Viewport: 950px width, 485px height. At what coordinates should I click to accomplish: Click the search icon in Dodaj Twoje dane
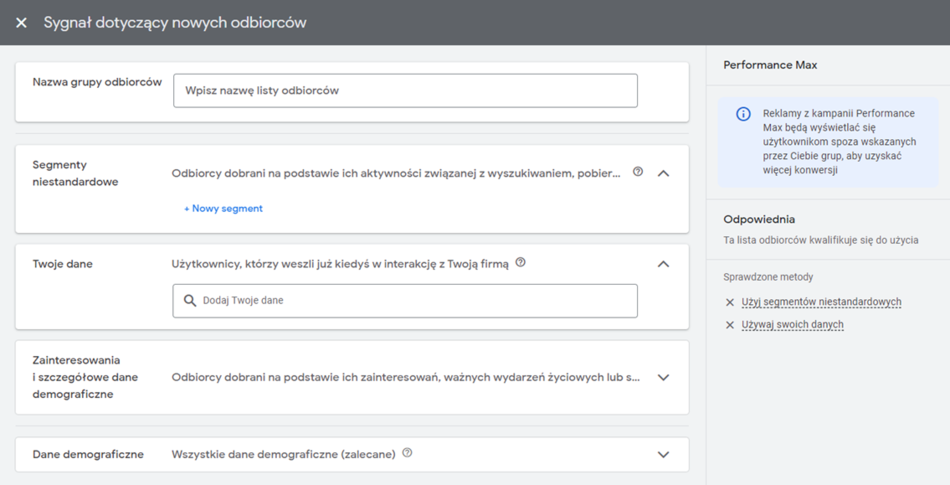click(190, 300)
